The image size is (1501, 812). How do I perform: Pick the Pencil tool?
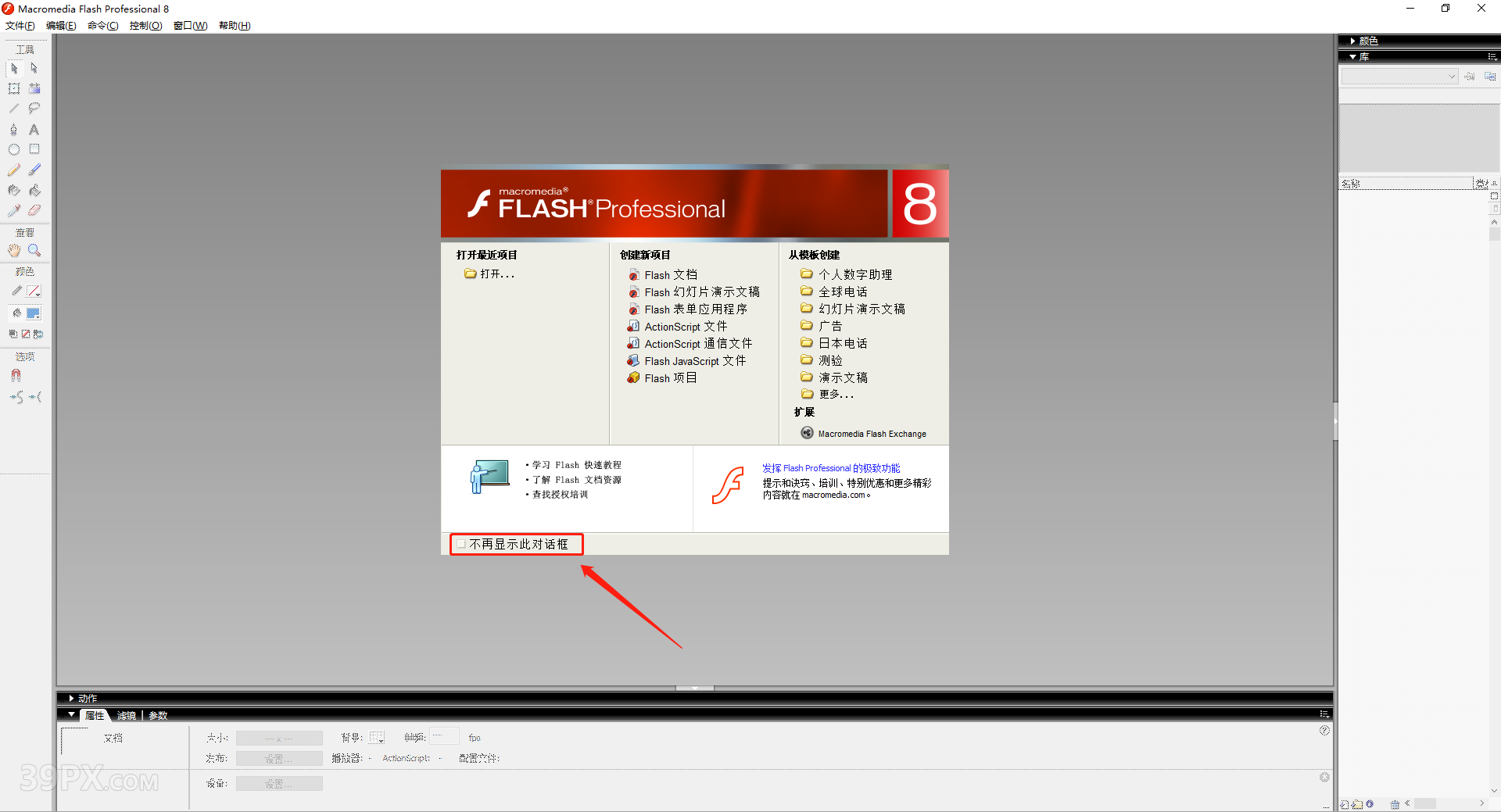[14, 170]
